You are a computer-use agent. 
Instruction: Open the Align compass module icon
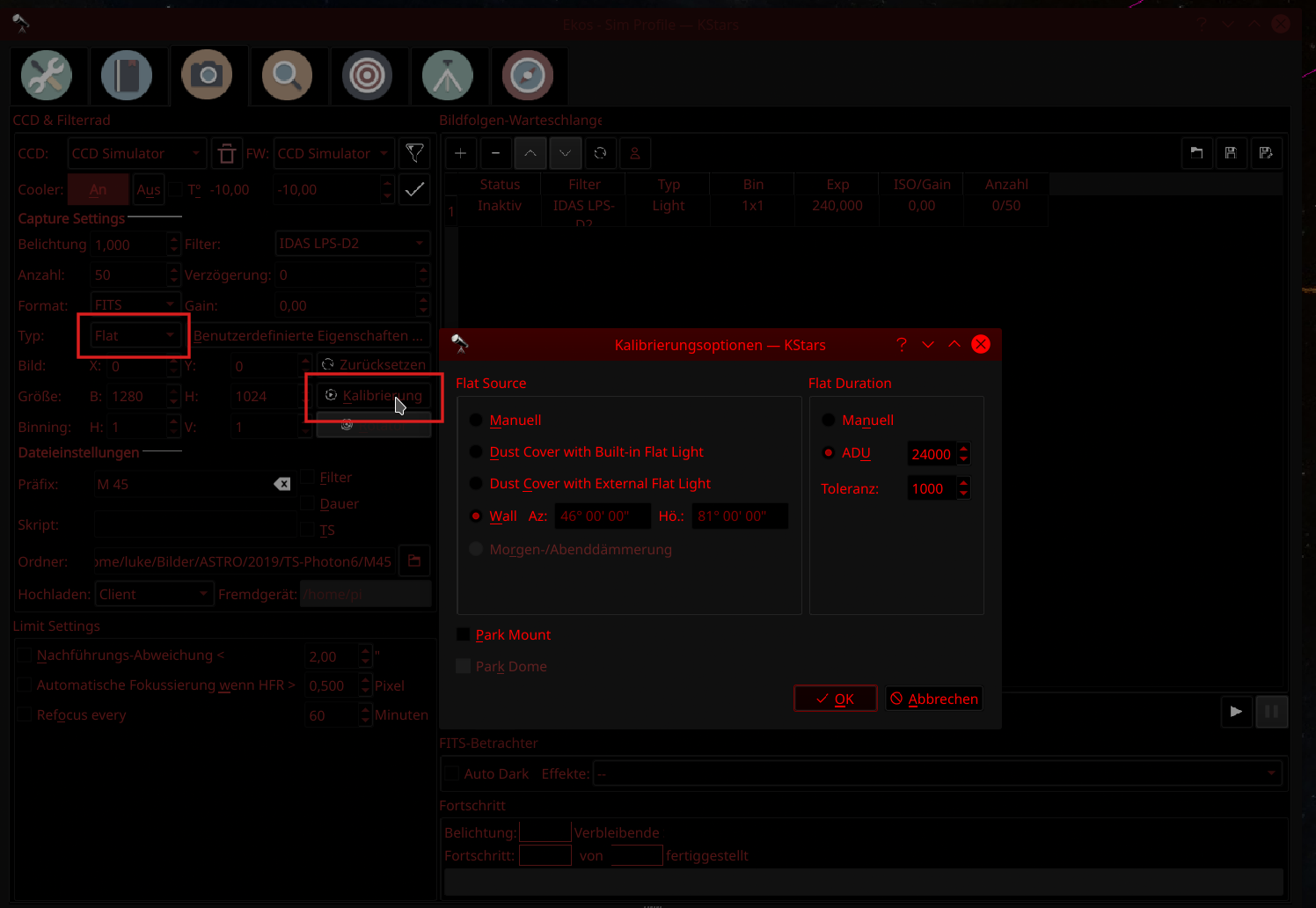click(527, 76)
